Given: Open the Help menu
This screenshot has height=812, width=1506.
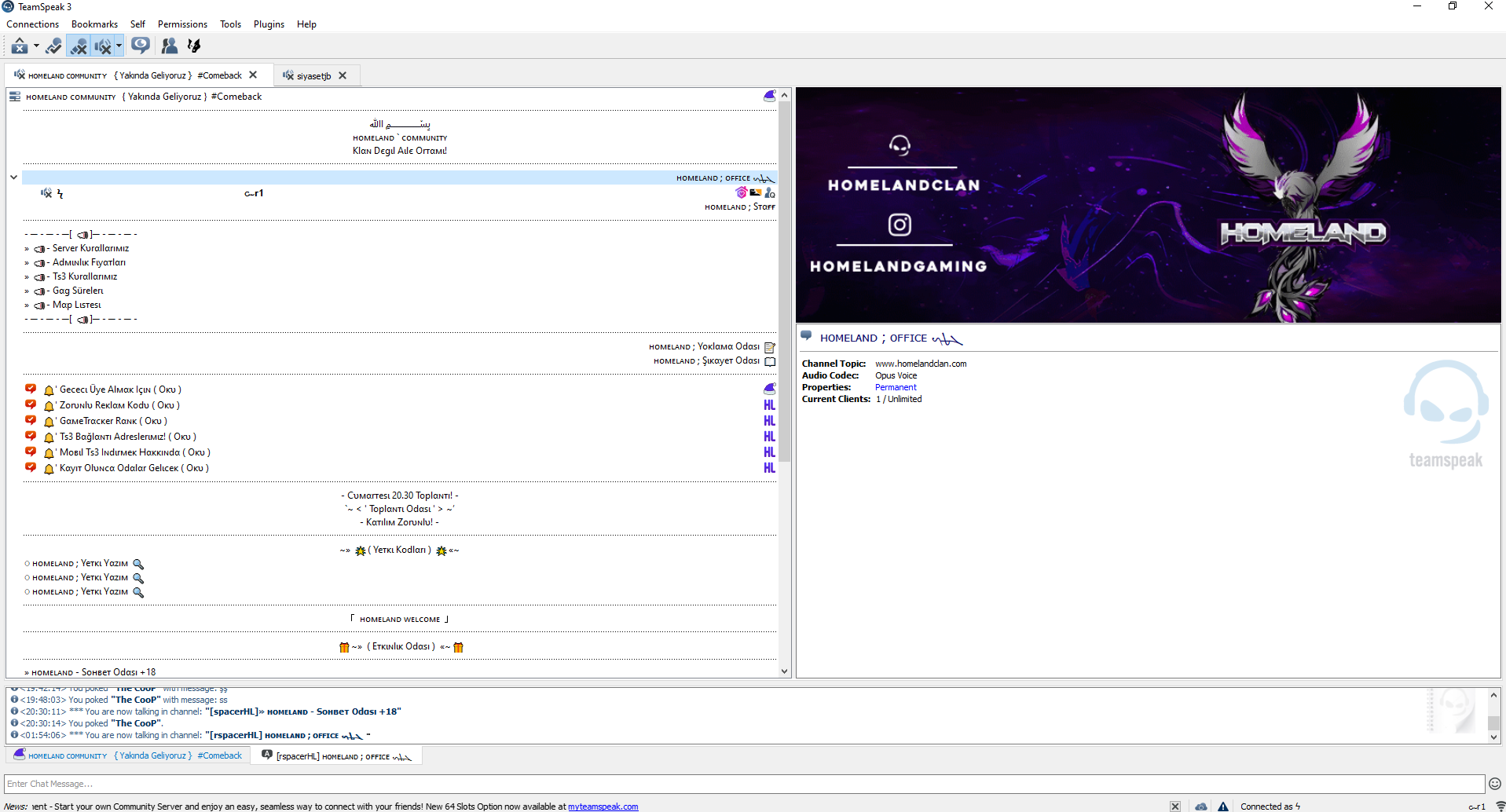Looking at the screenshot, I should 306,24.
